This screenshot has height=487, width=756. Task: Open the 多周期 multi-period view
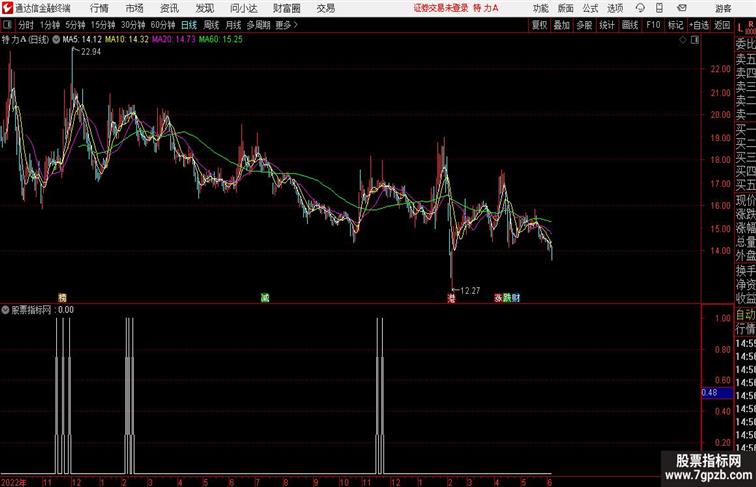(x=258, y=25)
